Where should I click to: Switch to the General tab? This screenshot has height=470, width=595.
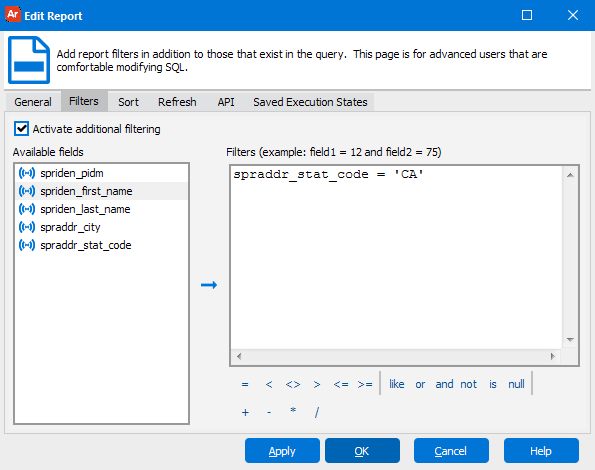pos(33,102)
